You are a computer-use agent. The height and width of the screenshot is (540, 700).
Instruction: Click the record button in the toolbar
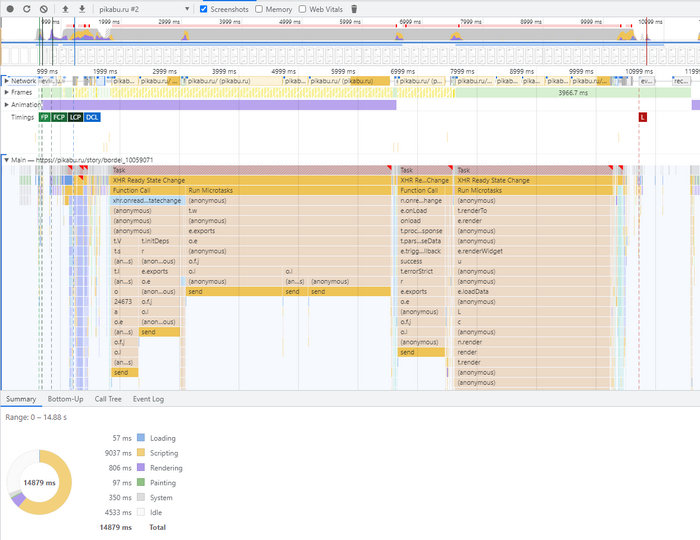tap(10, 9)
